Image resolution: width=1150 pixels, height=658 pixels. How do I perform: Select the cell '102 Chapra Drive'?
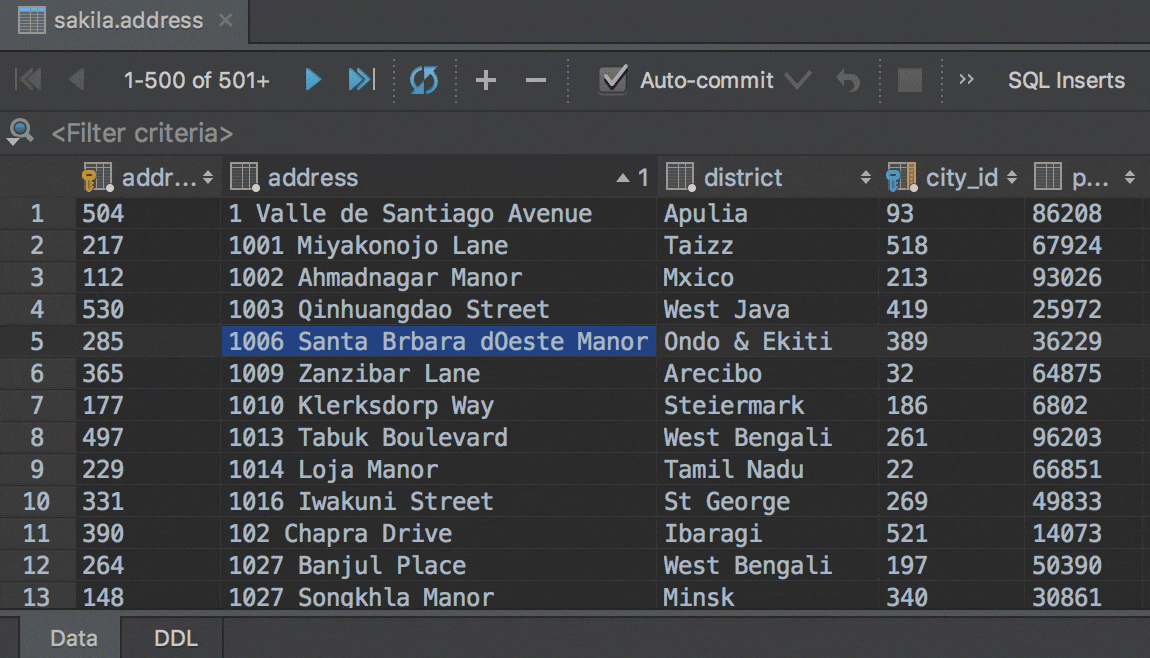click(x=439, y=534)
